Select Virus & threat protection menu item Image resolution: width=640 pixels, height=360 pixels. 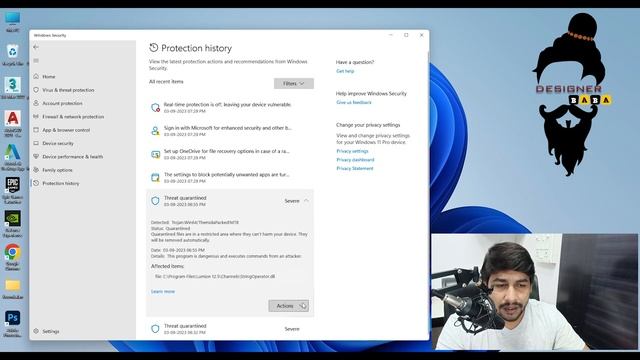68,90
